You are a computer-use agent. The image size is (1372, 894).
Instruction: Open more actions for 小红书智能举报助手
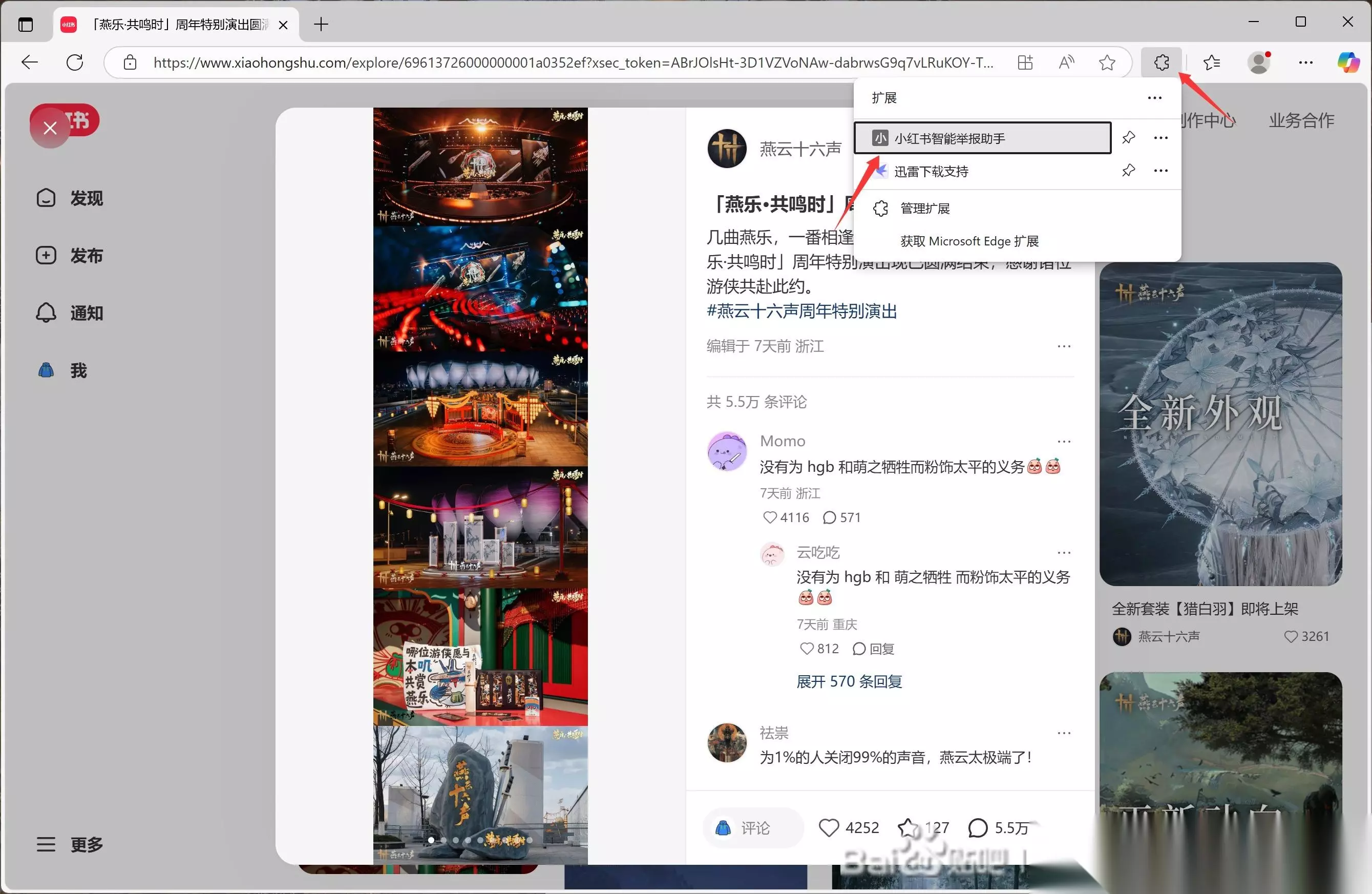1161,137
